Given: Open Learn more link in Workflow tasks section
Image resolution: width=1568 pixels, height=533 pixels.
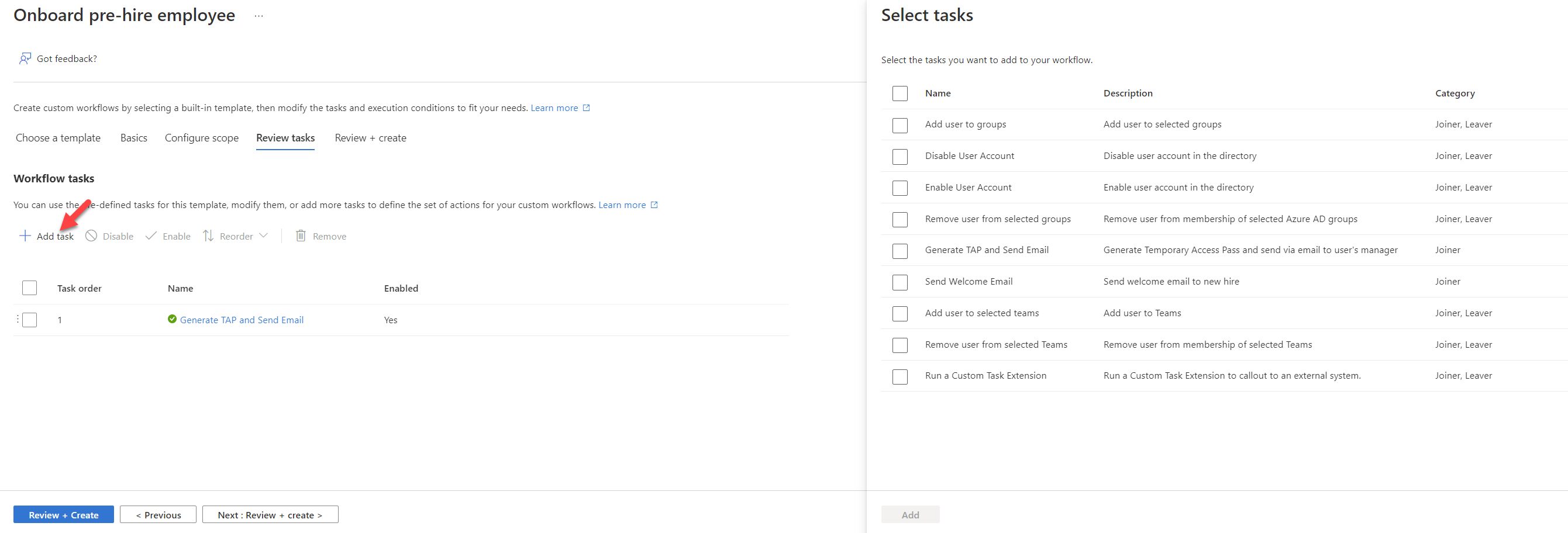Looking at the screenshot, I should [622, 205].
